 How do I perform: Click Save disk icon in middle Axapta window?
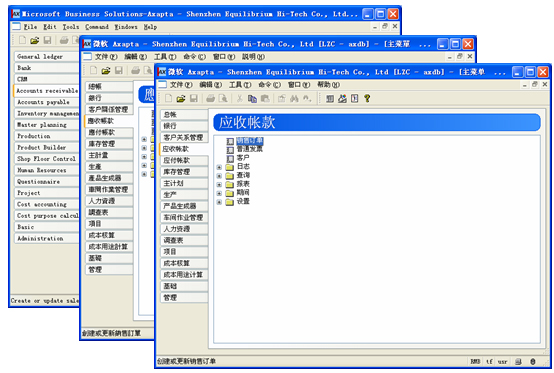click(119, 71)
